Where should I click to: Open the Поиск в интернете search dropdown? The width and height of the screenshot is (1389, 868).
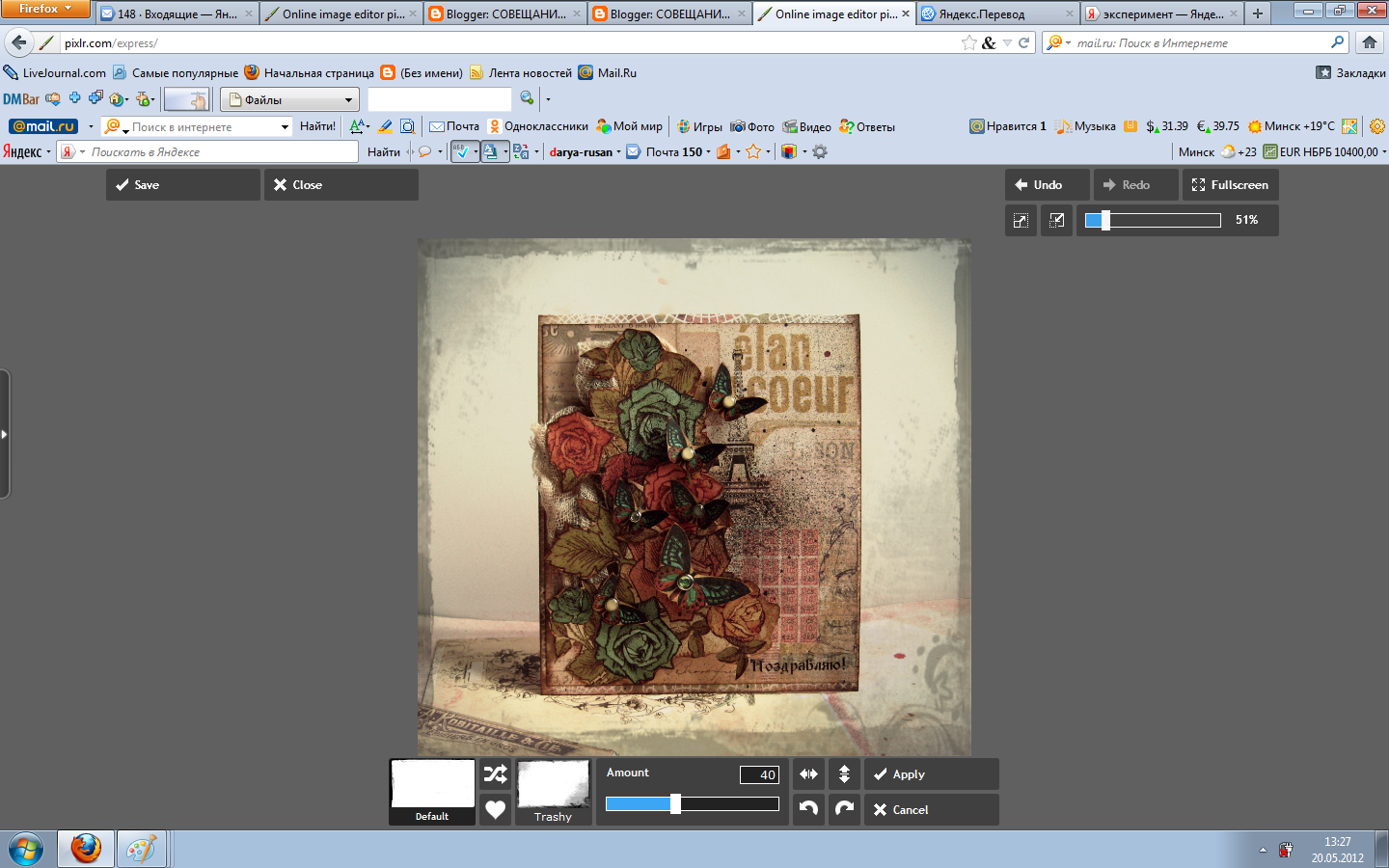point(284,126)
